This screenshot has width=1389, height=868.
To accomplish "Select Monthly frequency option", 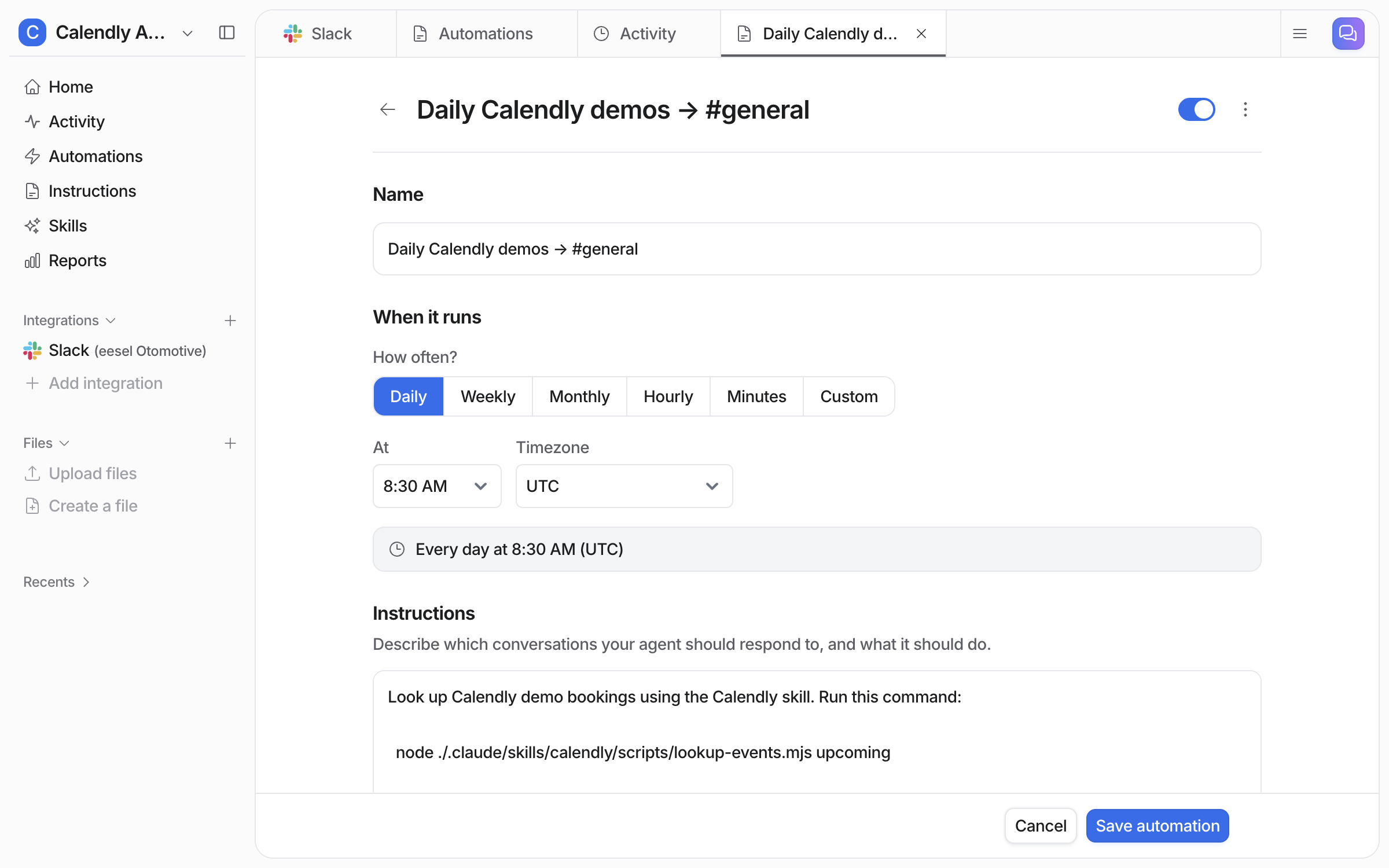I will click(x=579, y=396).
